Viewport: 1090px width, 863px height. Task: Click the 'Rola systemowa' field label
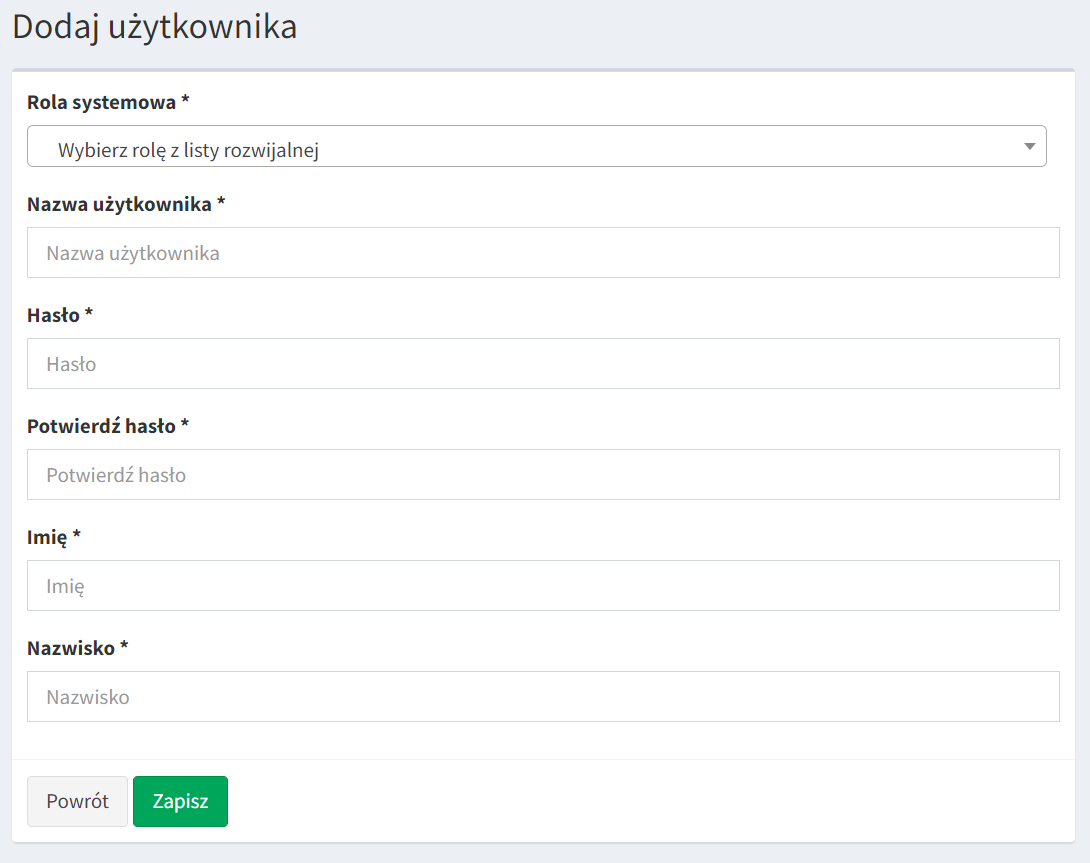click(101, 102)
